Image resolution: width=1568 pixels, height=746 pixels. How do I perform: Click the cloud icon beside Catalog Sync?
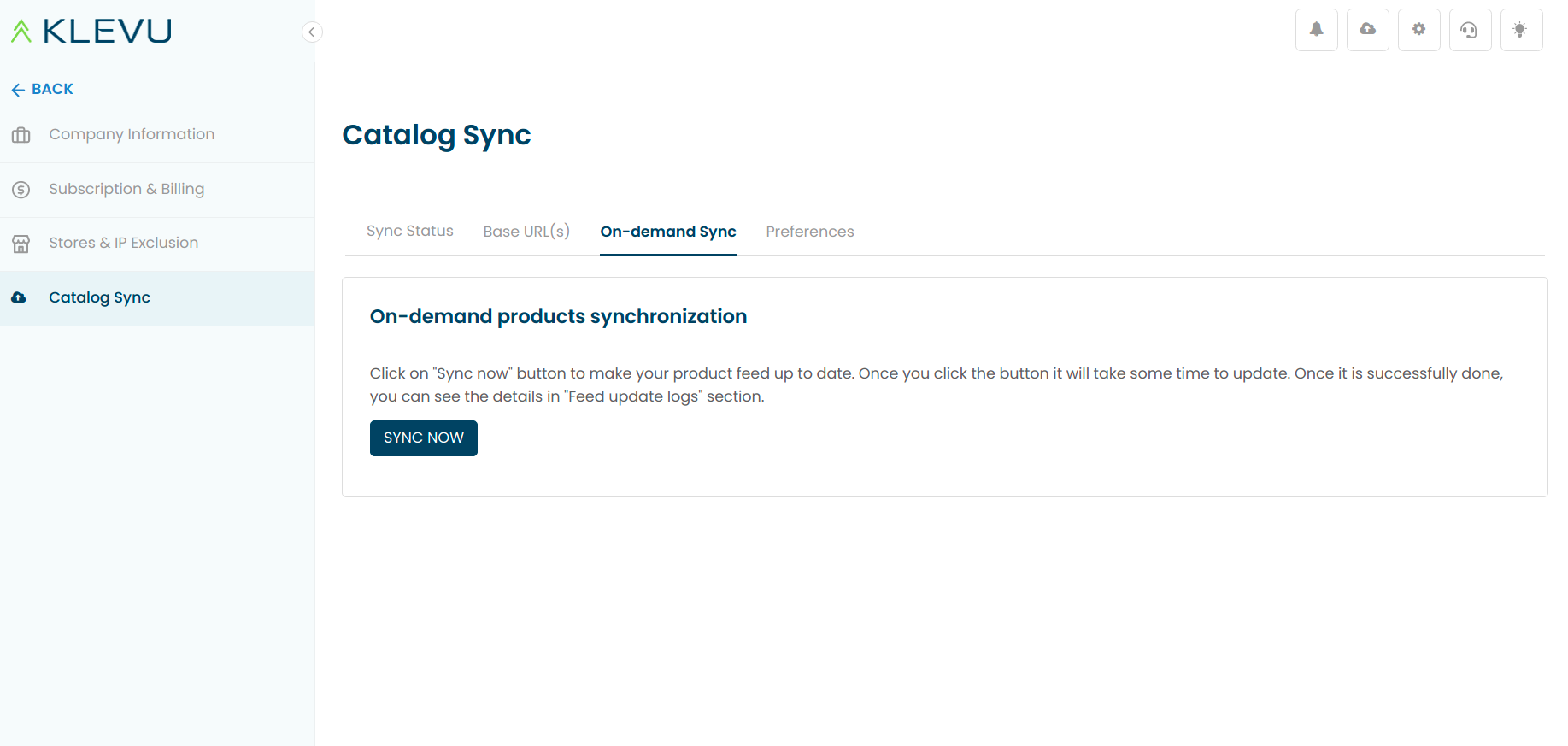pos(19,297)
